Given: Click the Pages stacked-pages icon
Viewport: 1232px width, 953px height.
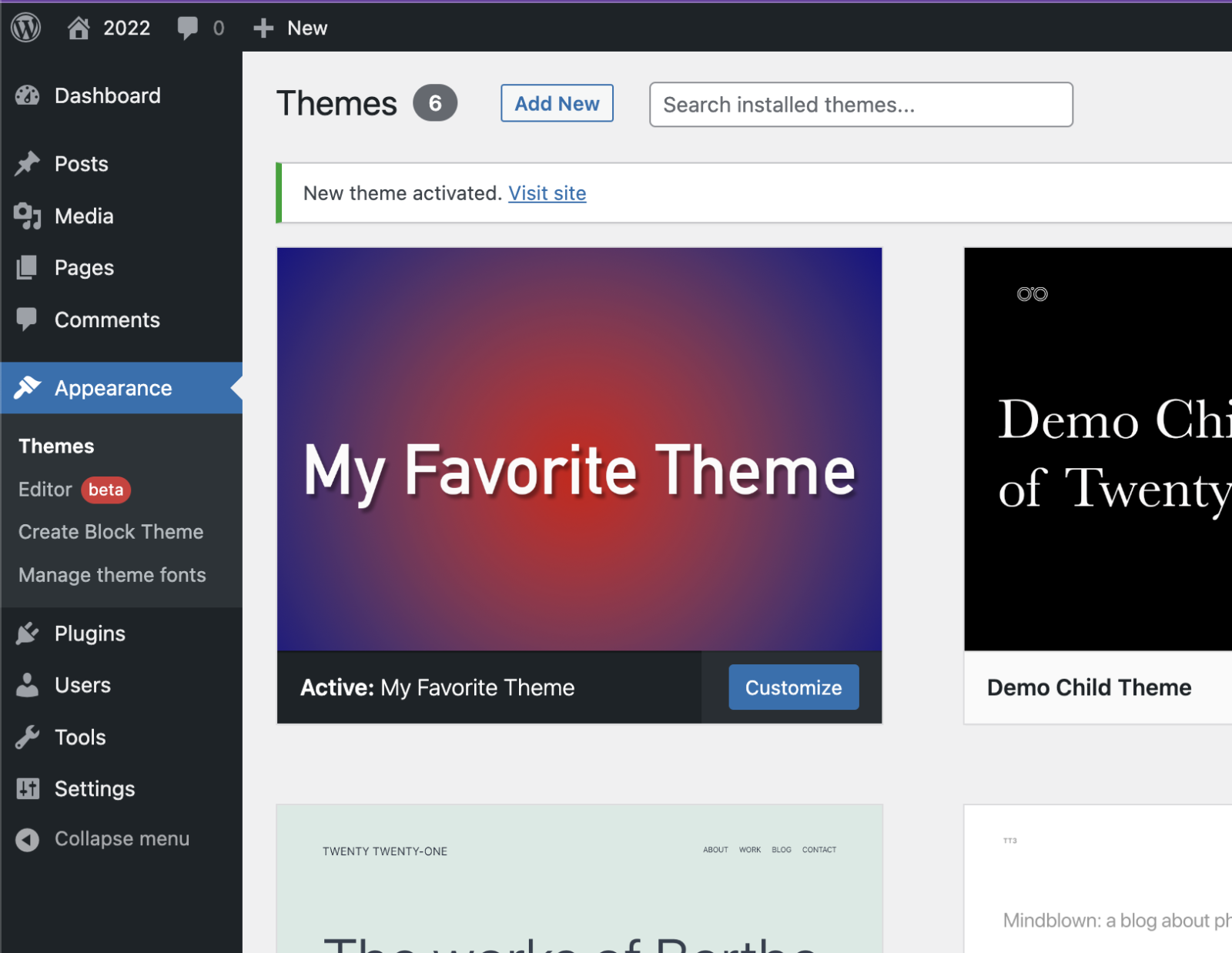Looking at the screenshot, I should click(x=28, y=267).
